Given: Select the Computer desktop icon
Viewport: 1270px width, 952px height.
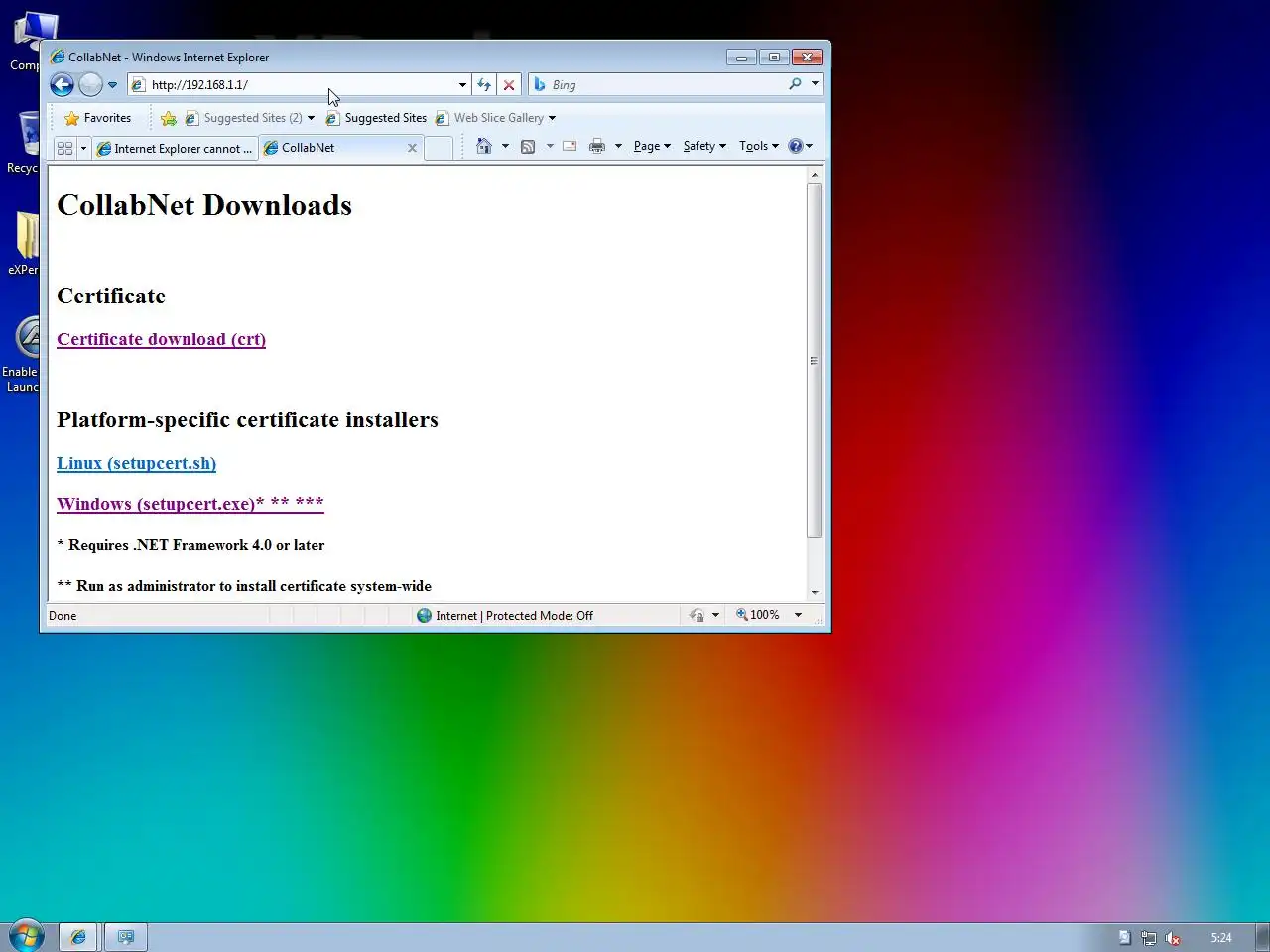Looking at the screenshot, I should 28,42.
